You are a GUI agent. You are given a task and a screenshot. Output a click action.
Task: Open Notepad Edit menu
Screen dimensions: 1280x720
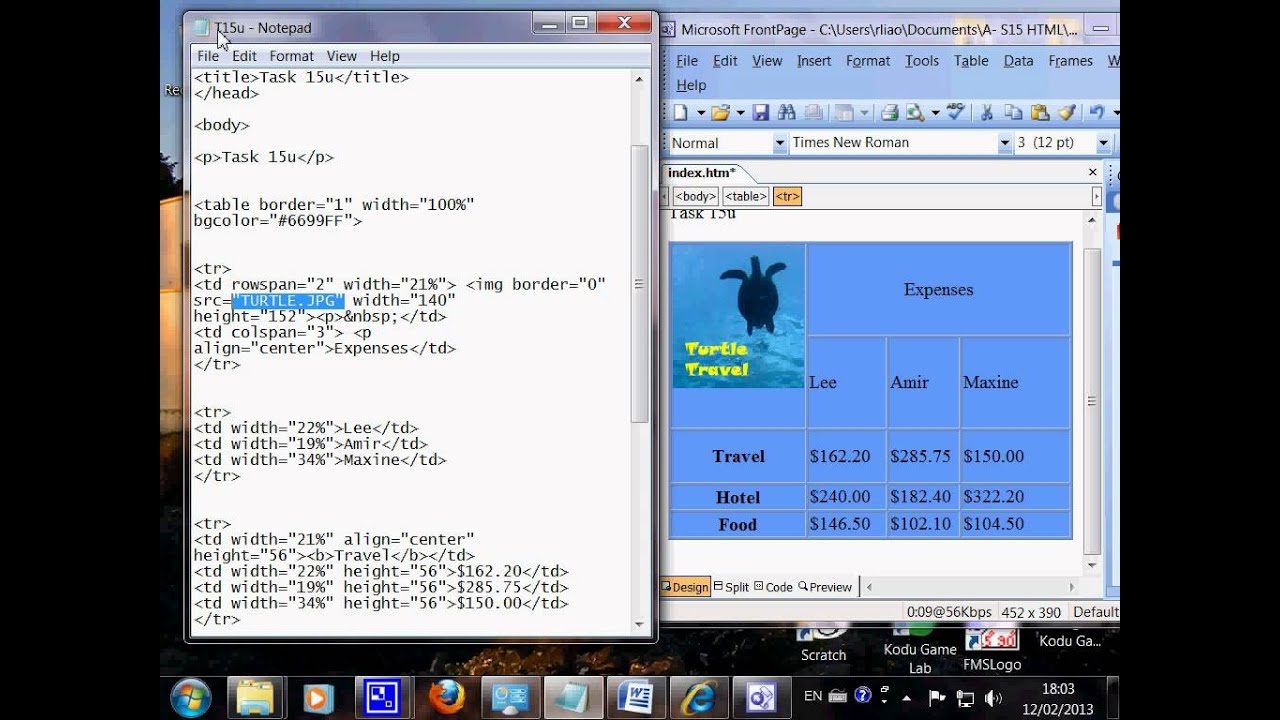click(244, 56)
